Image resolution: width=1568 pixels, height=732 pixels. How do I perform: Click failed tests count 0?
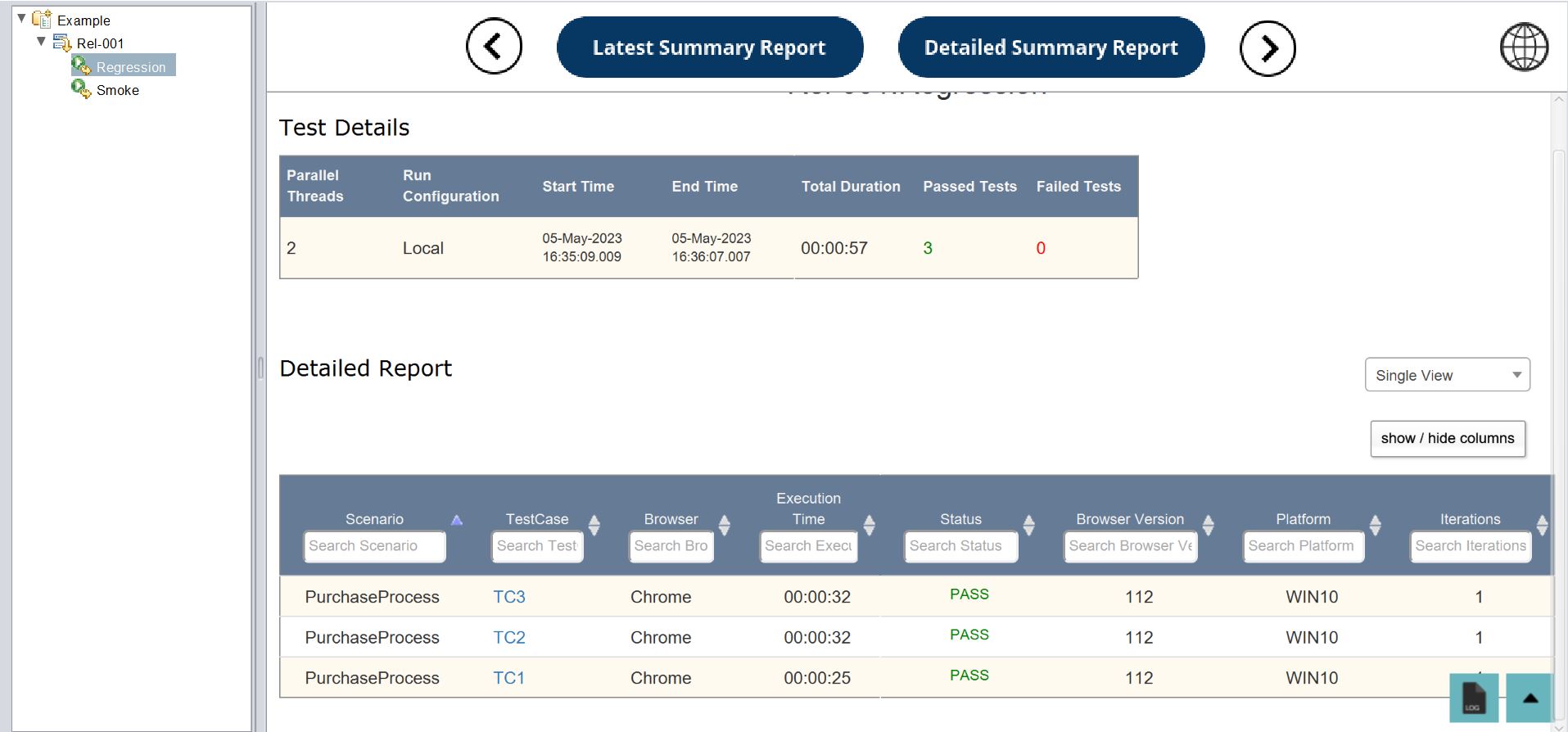click(1041, 248)
